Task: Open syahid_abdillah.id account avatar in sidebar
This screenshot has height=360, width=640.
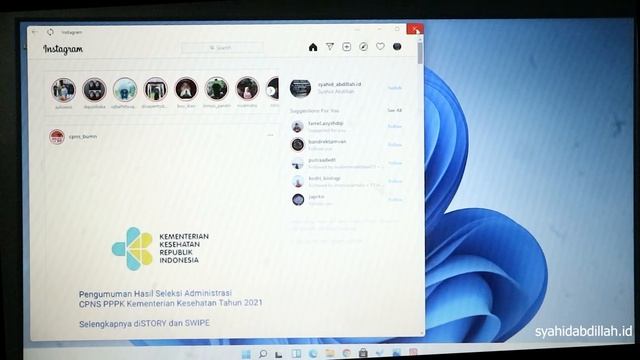Action: point(300,88)
